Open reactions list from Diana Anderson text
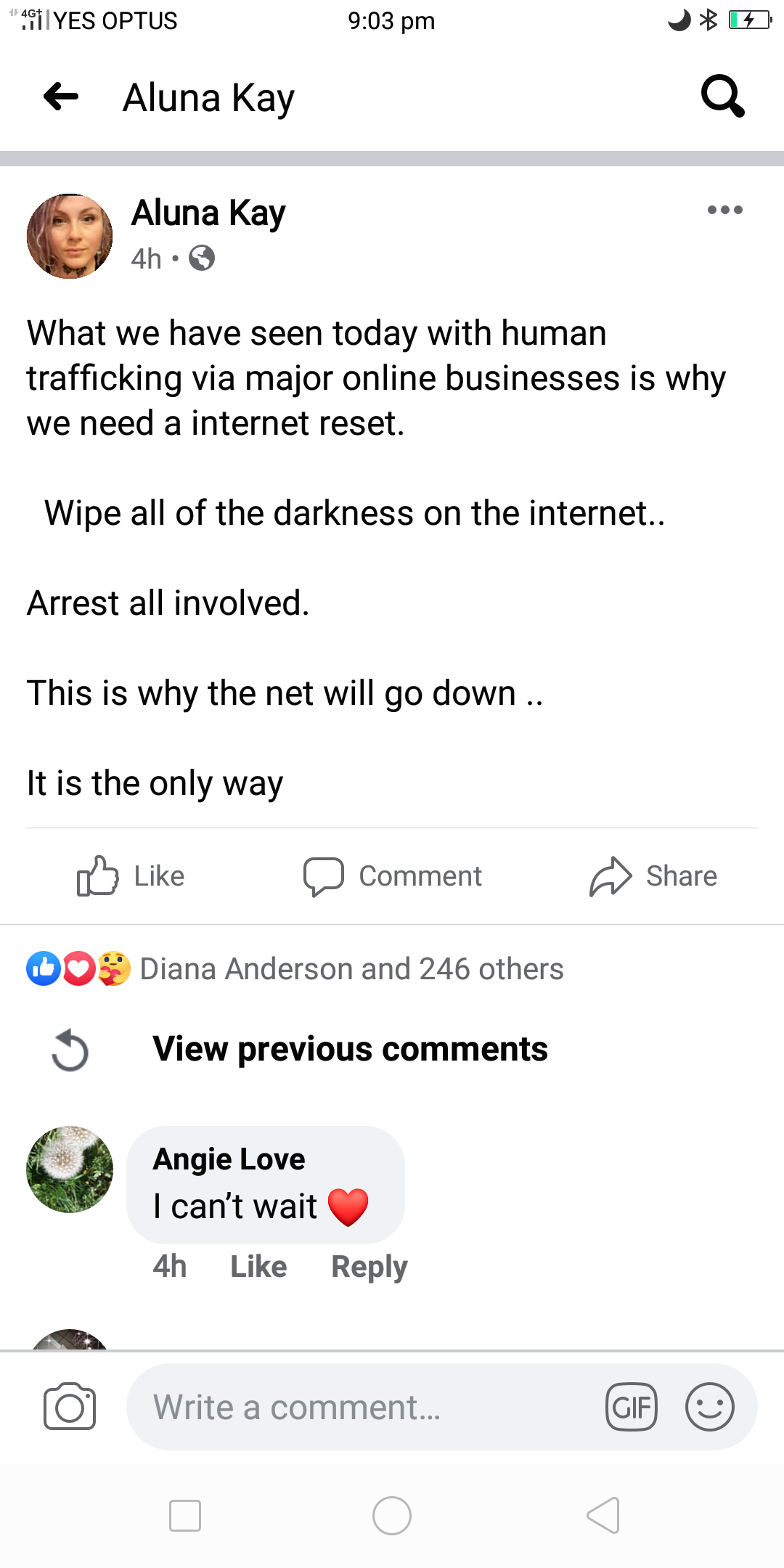 point(351,969)
